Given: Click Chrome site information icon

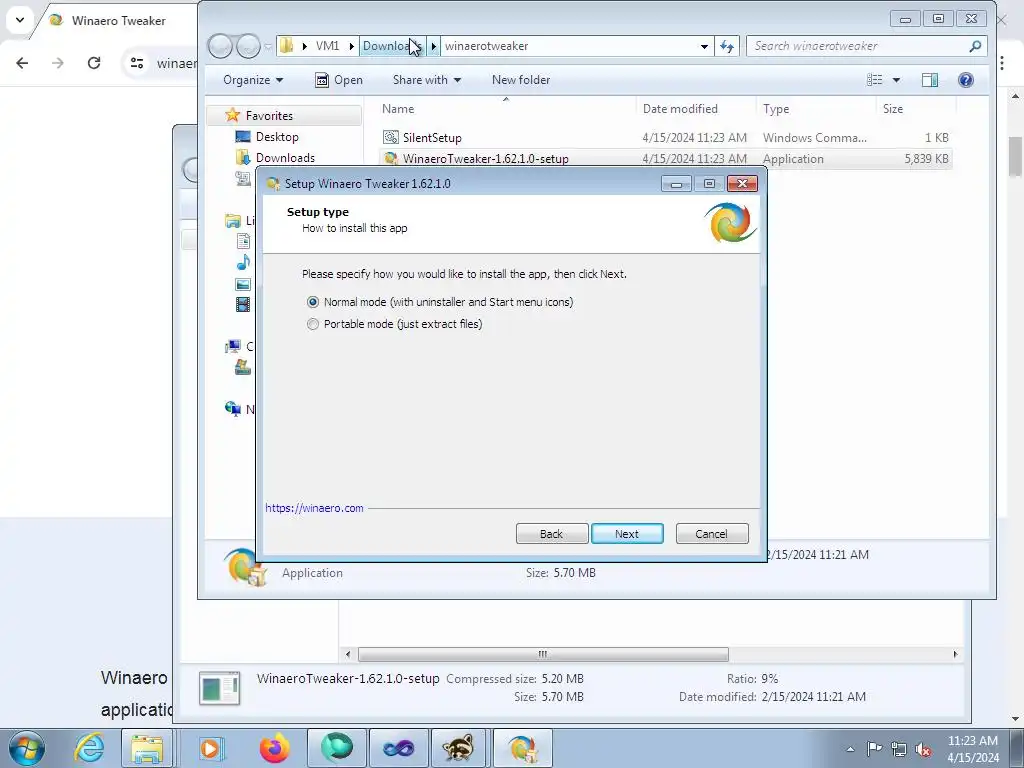Looking at the screenshot, I should [x=137, y=63].
